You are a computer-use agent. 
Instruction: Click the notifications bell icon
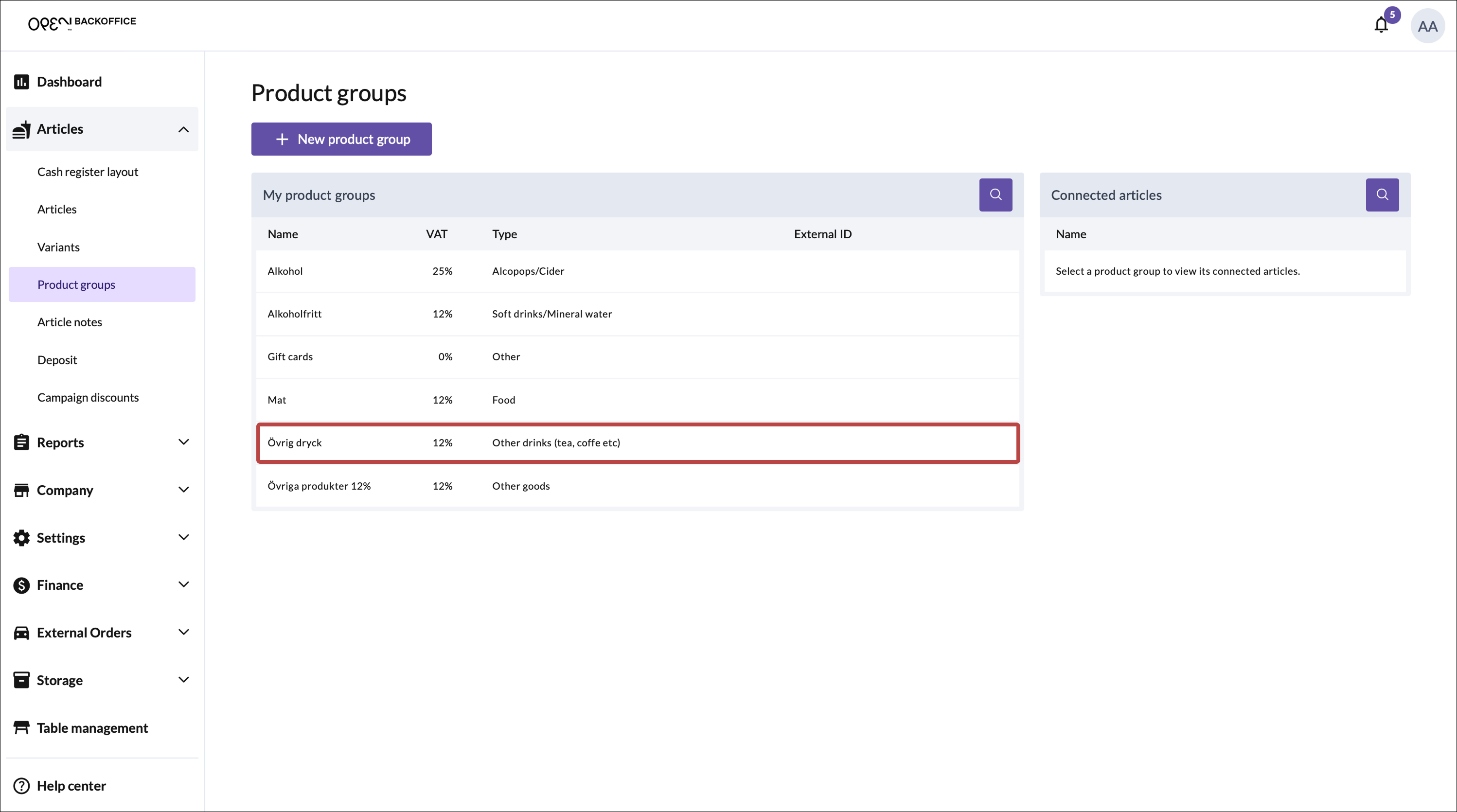1381,25
